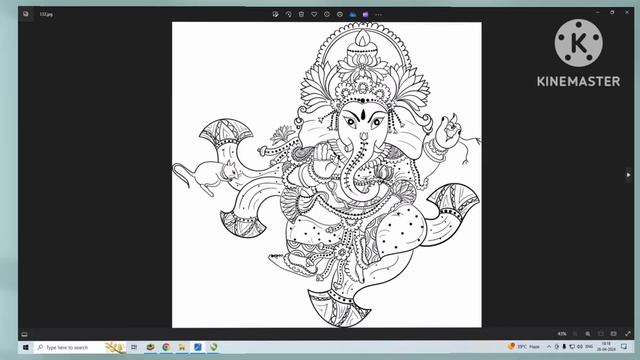Open the Windows Start menu
The width and height of the screenshot is (640, 360).
click(26, 347)
